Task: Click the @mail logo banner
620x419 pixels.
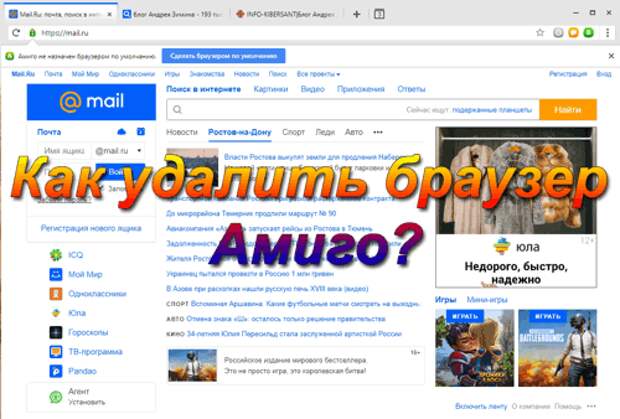Action: point(91,102)
